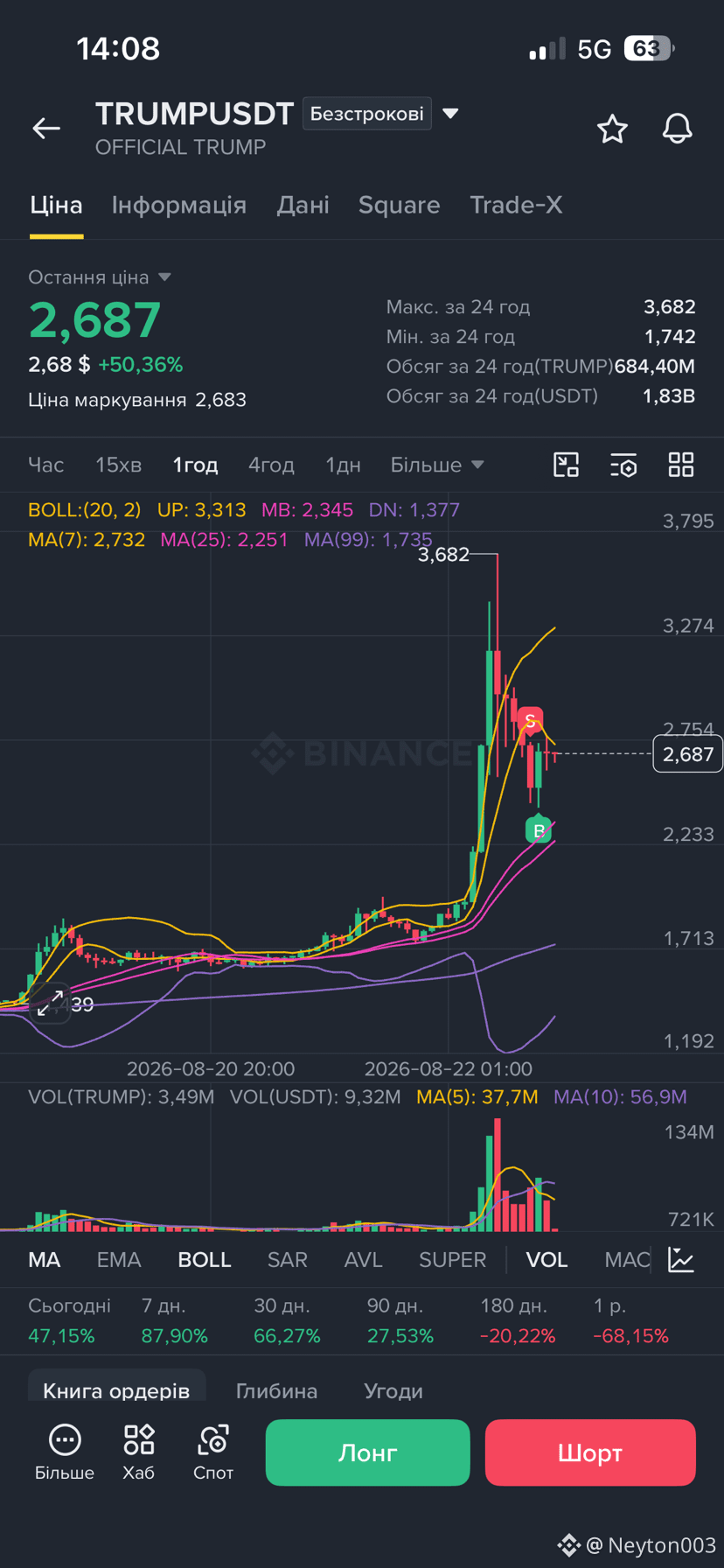Tap the +50,36% change value
Image resolution: width=724 pixels, height=1568 pixels.
point(140,365)
